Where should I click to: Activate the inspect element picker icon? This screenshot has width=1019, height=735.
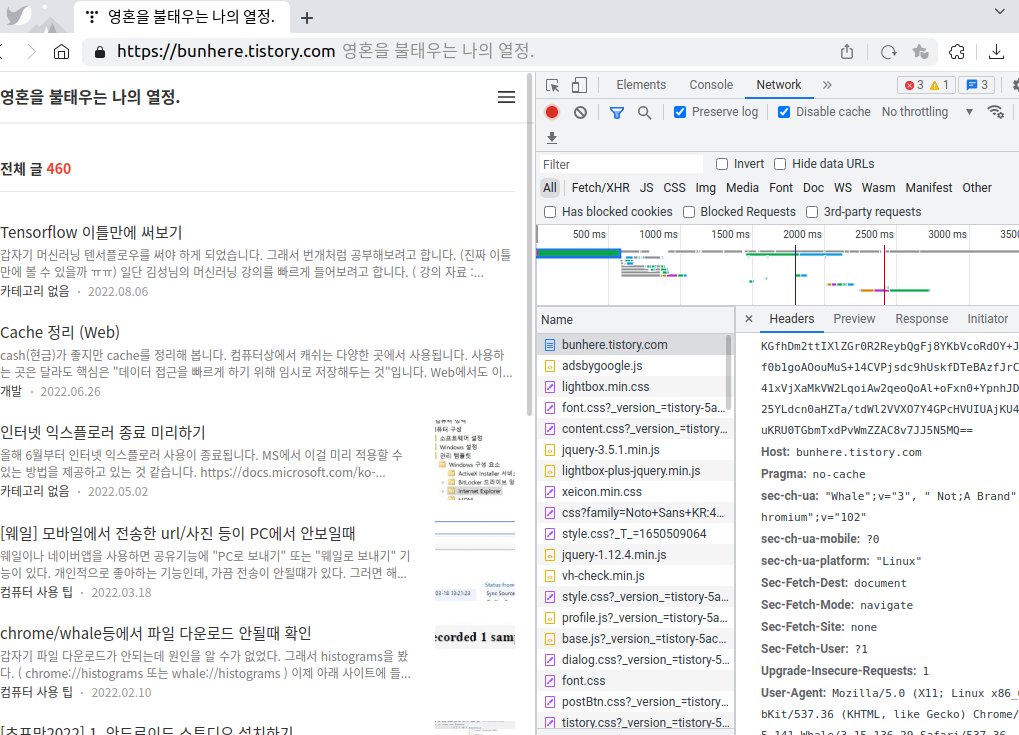(552, 85)
